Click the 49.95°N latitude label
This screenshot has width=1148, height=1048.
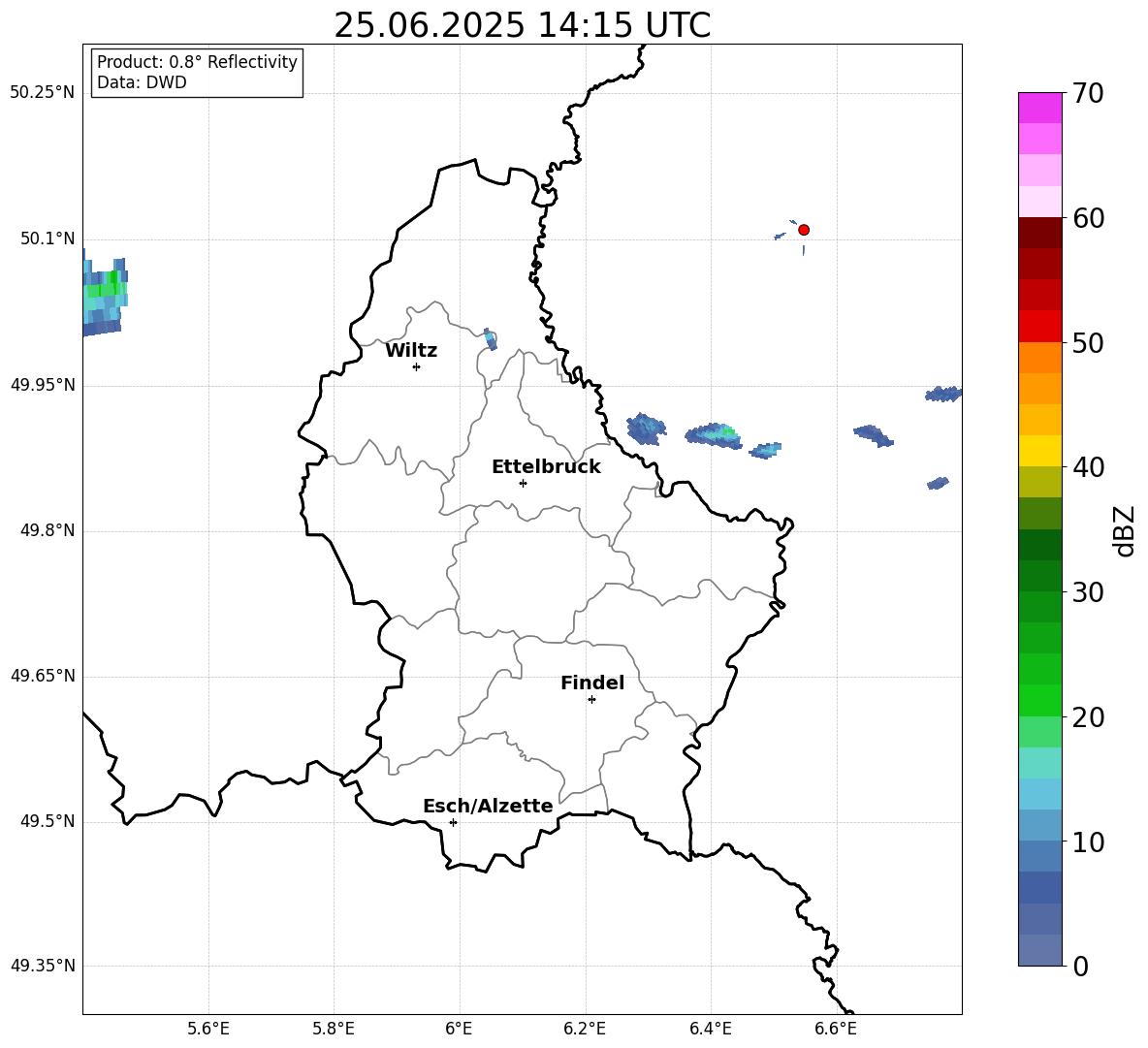tap(42, 384)
